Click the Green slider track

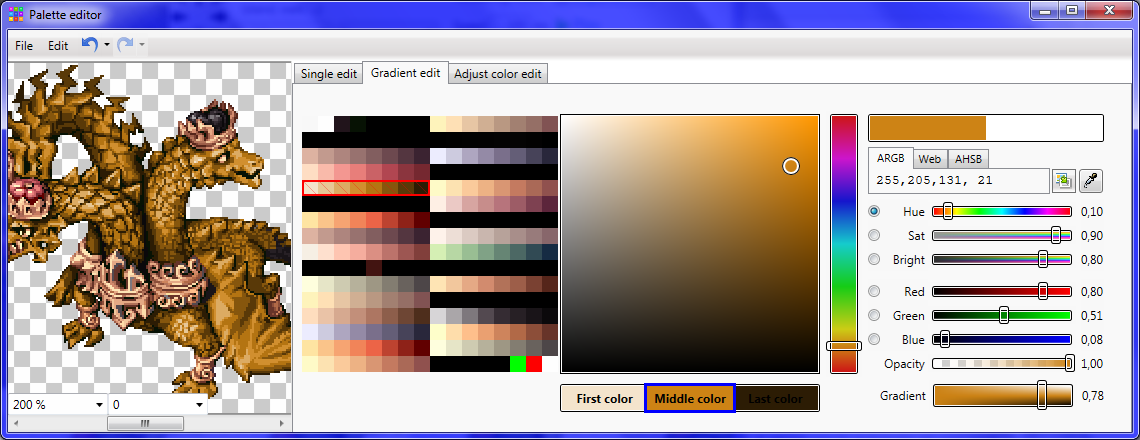(x=1001, y=316)
